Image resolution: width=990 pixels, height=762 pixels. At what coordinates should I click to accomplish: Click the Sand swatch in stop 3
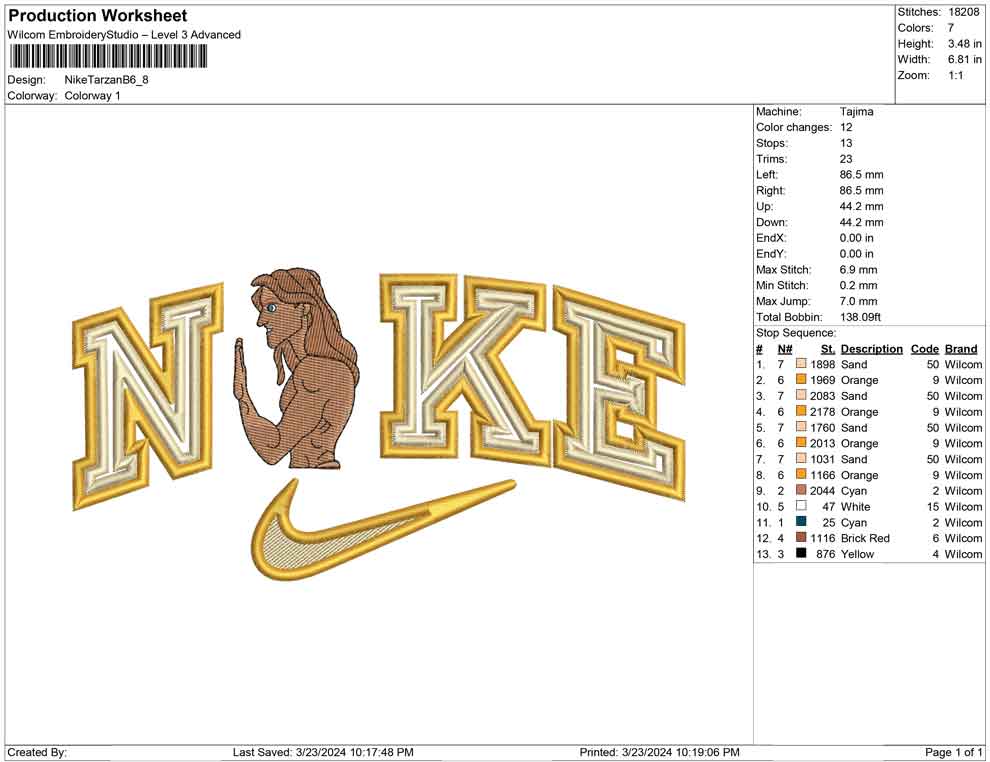pos(801,395)
